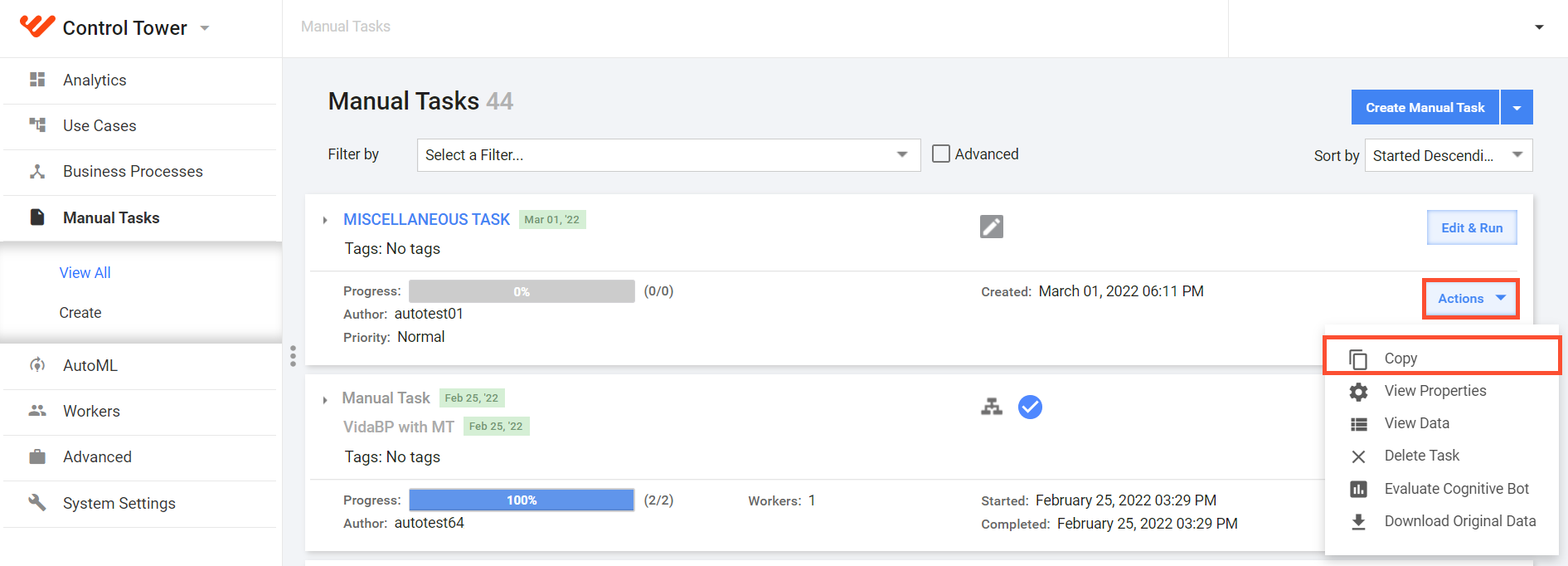Click the pencil edit icon on MISCELLANEOUS TASK
This screenshot has height=566, width=1568.
pos(992,227)
